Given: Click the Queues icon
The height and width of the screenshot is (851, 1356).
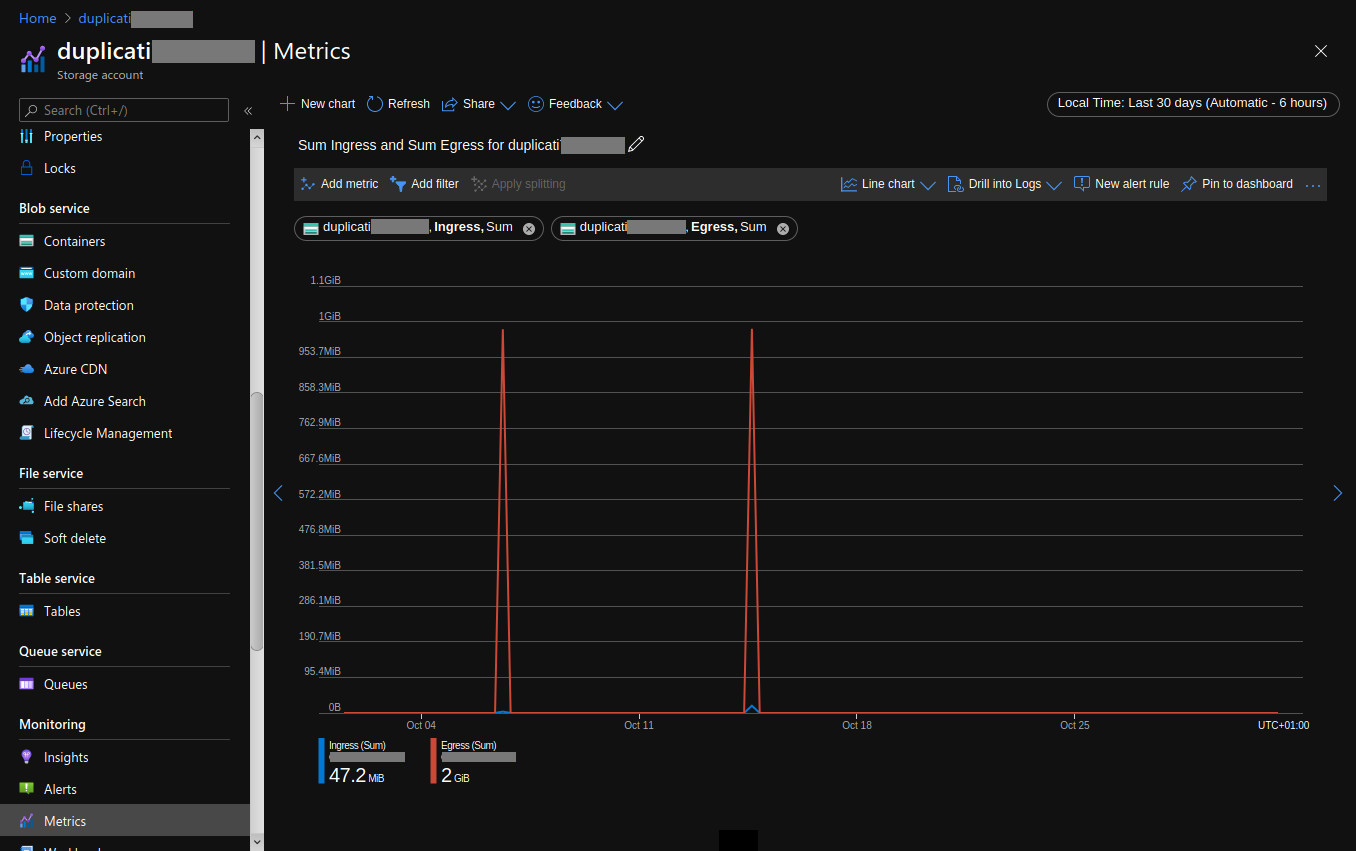Looking at the screenshot, I should click(27, 684).
